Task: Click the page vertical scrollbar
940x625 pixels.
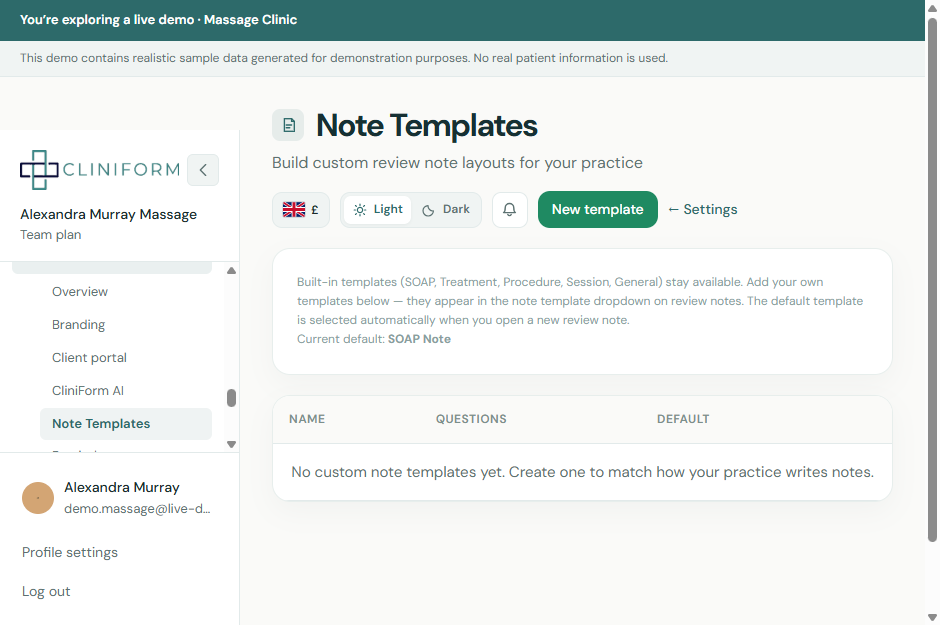Action: [932, 280]
